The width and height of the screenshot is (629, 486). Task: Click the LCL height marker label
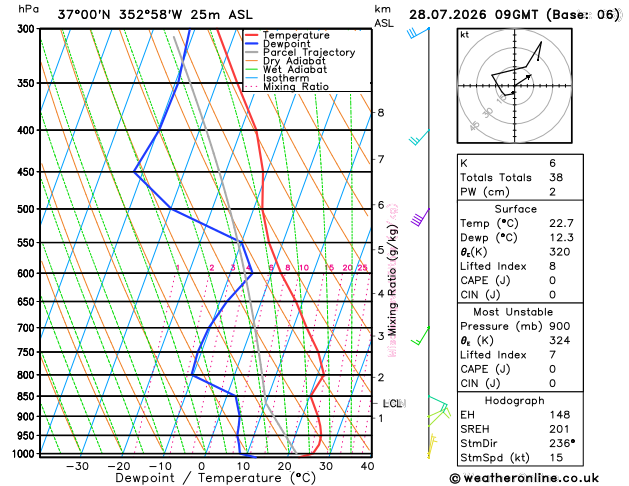394,403
